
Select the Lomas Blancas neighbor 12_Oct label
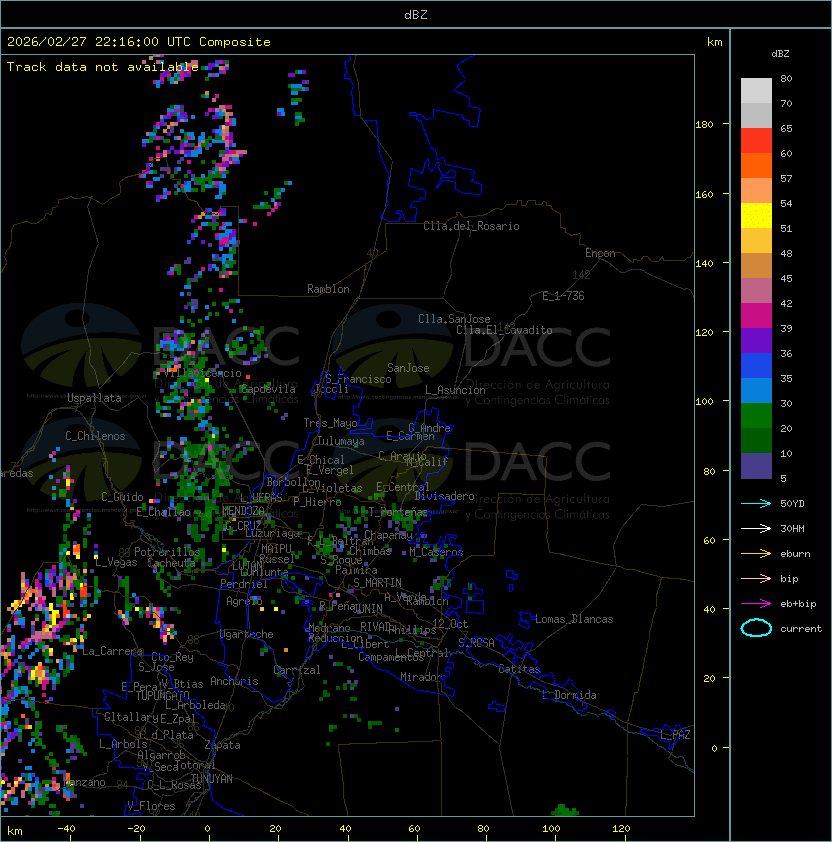[x=450, y=624]
